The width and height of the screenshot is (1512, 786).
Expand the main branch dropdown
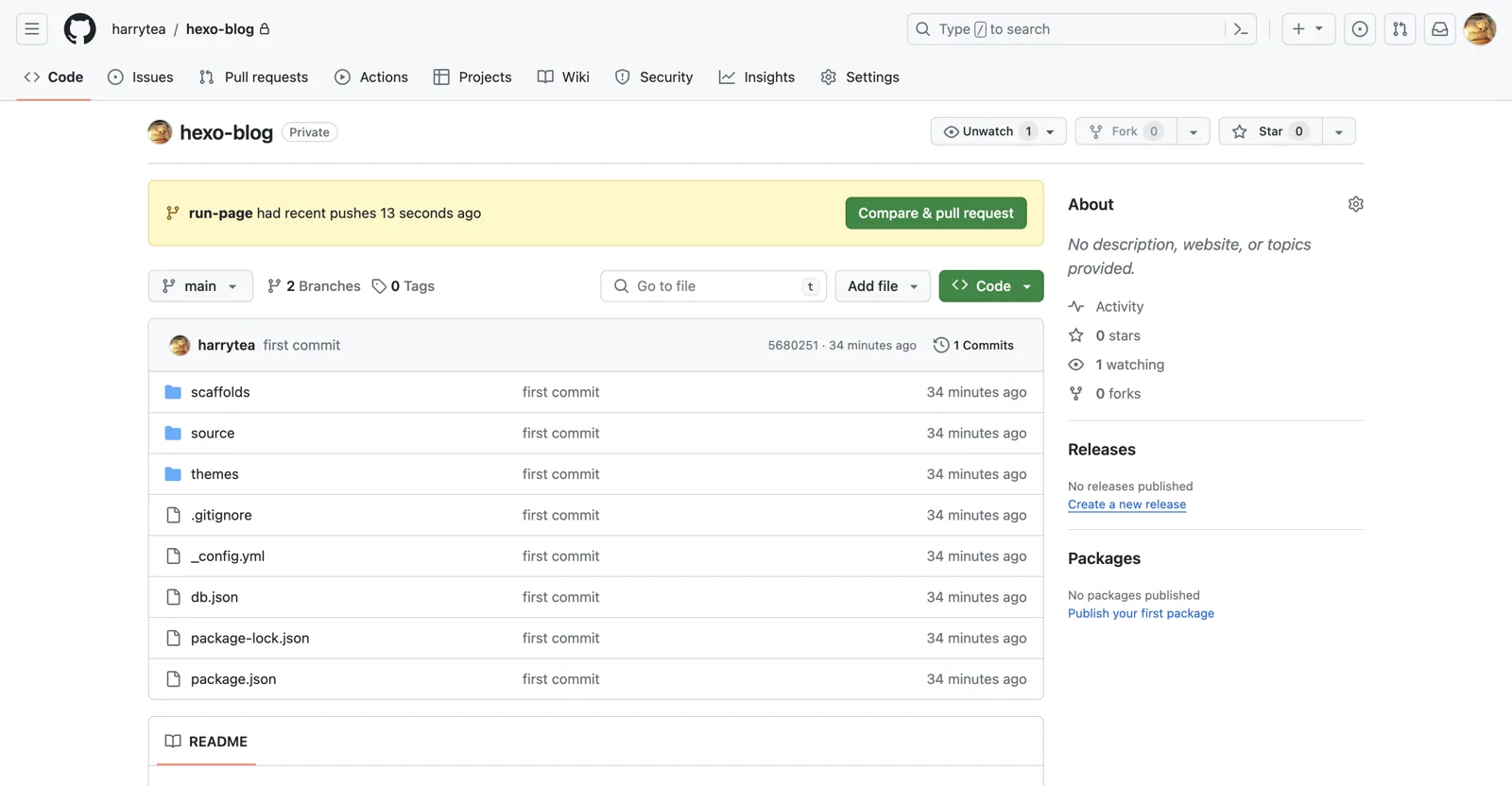(x=200, y=286)
